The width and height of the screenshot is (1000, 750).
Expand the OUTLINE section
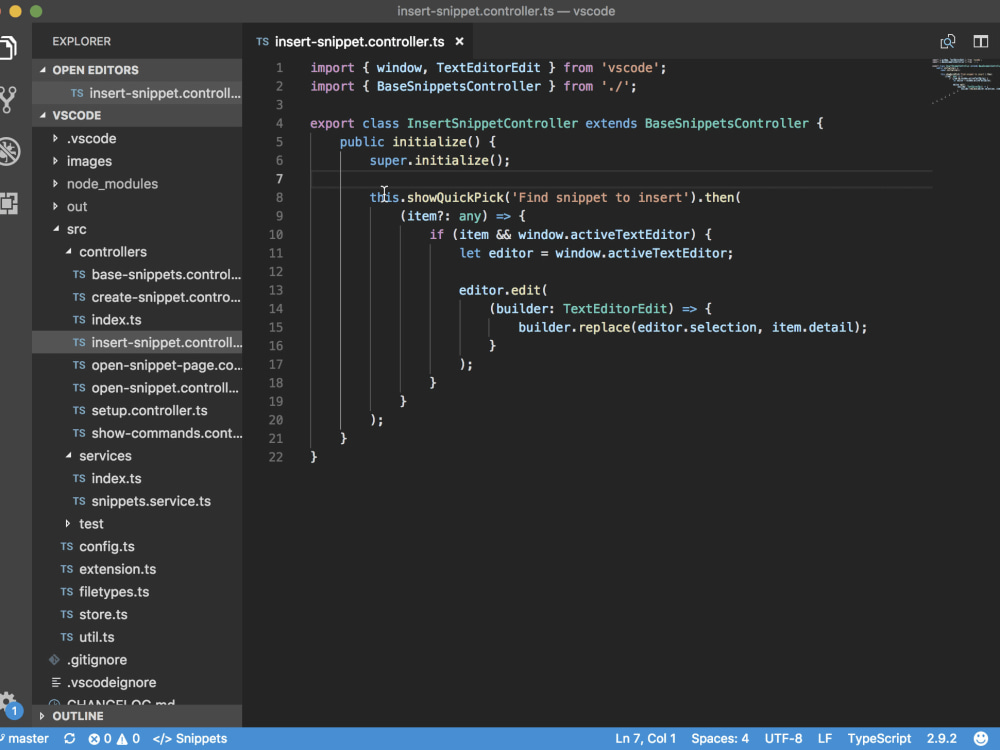tap(137, 716)
